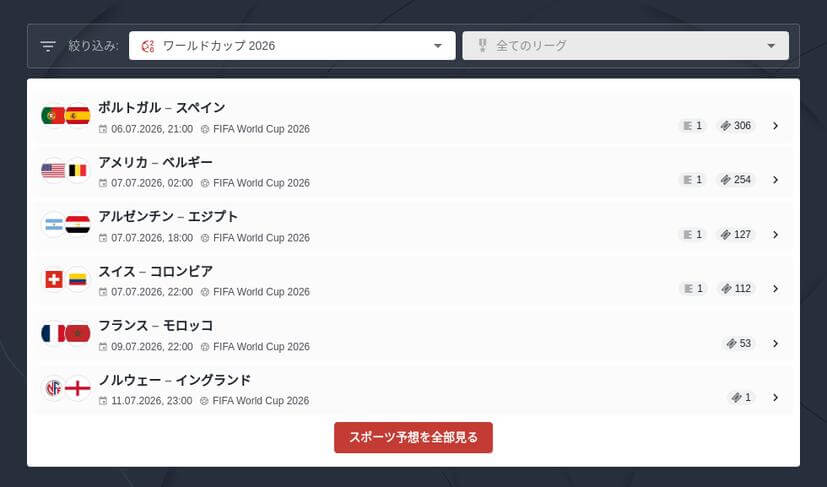Click the Switzerland flag icon

tap(53, 279)
